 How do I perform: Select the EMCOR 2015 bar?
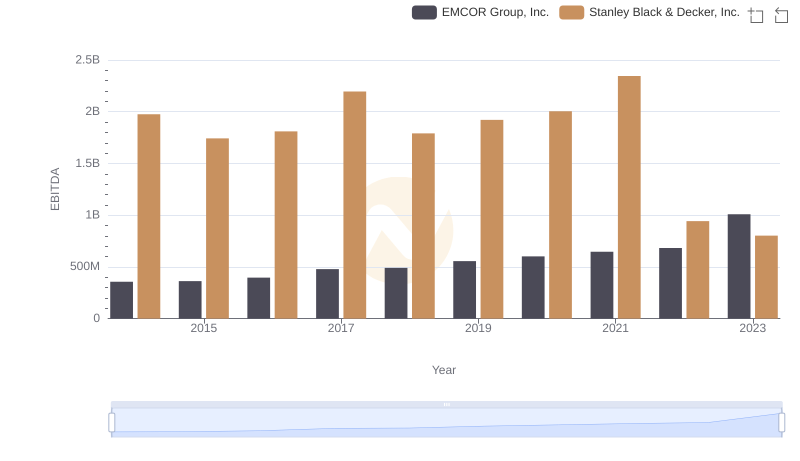click(190, 300)
